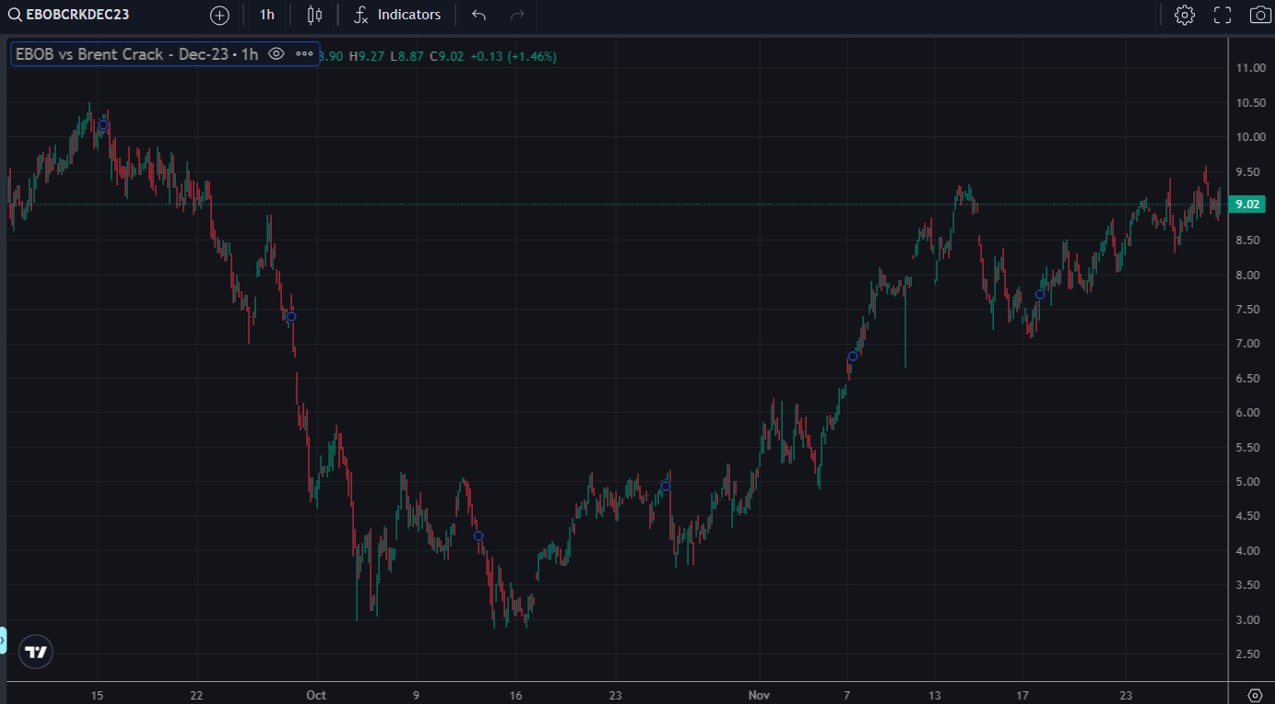
Task: Open the 1h timeframe interval dropdown
Action: 266,15
